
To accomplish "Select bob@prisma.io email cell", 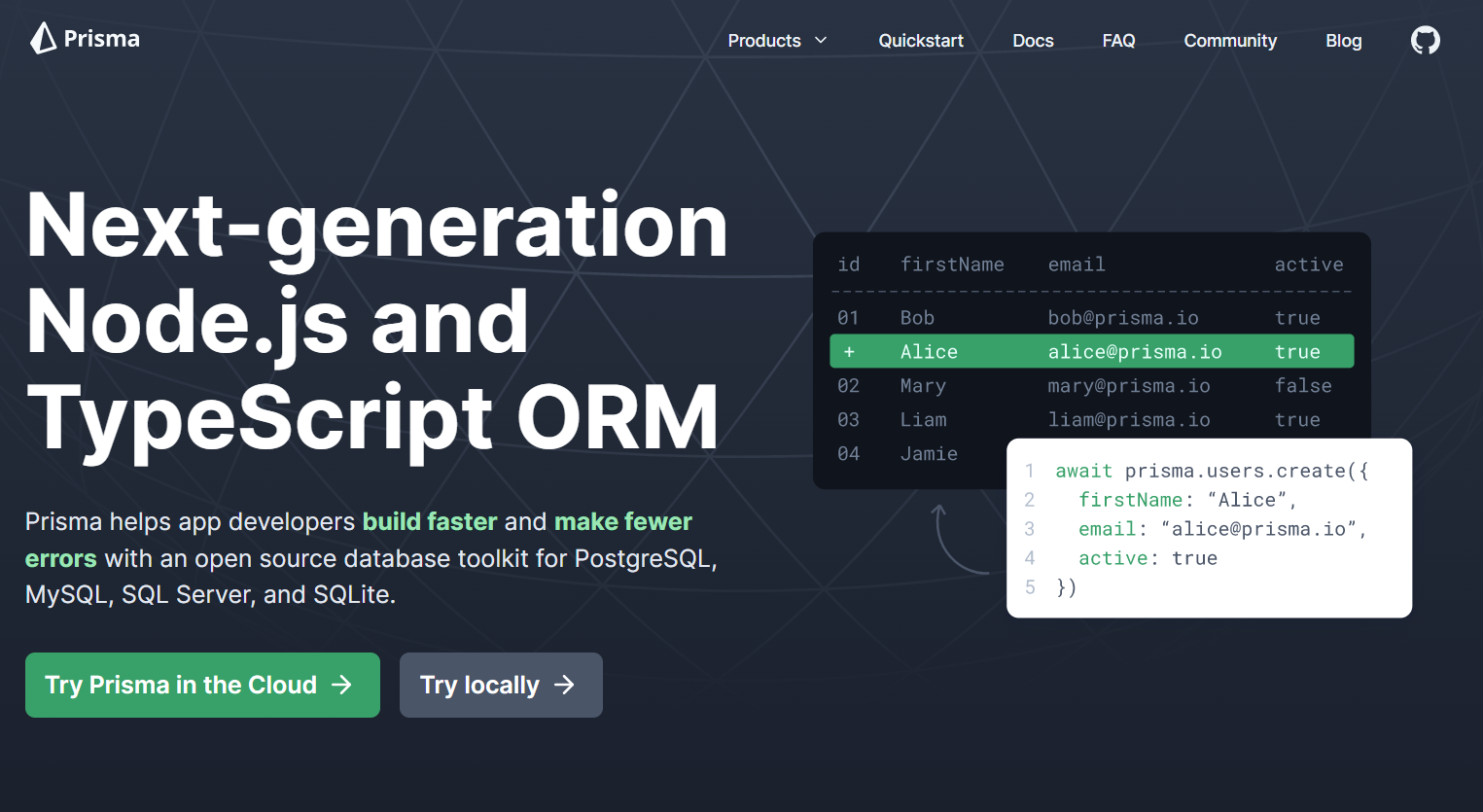I will click(1123, 318).
